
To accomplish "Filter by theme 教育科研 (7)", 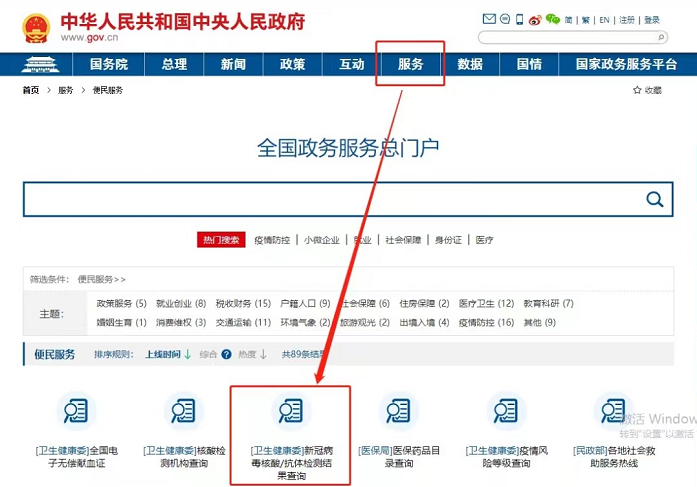I will pos(549,303).
